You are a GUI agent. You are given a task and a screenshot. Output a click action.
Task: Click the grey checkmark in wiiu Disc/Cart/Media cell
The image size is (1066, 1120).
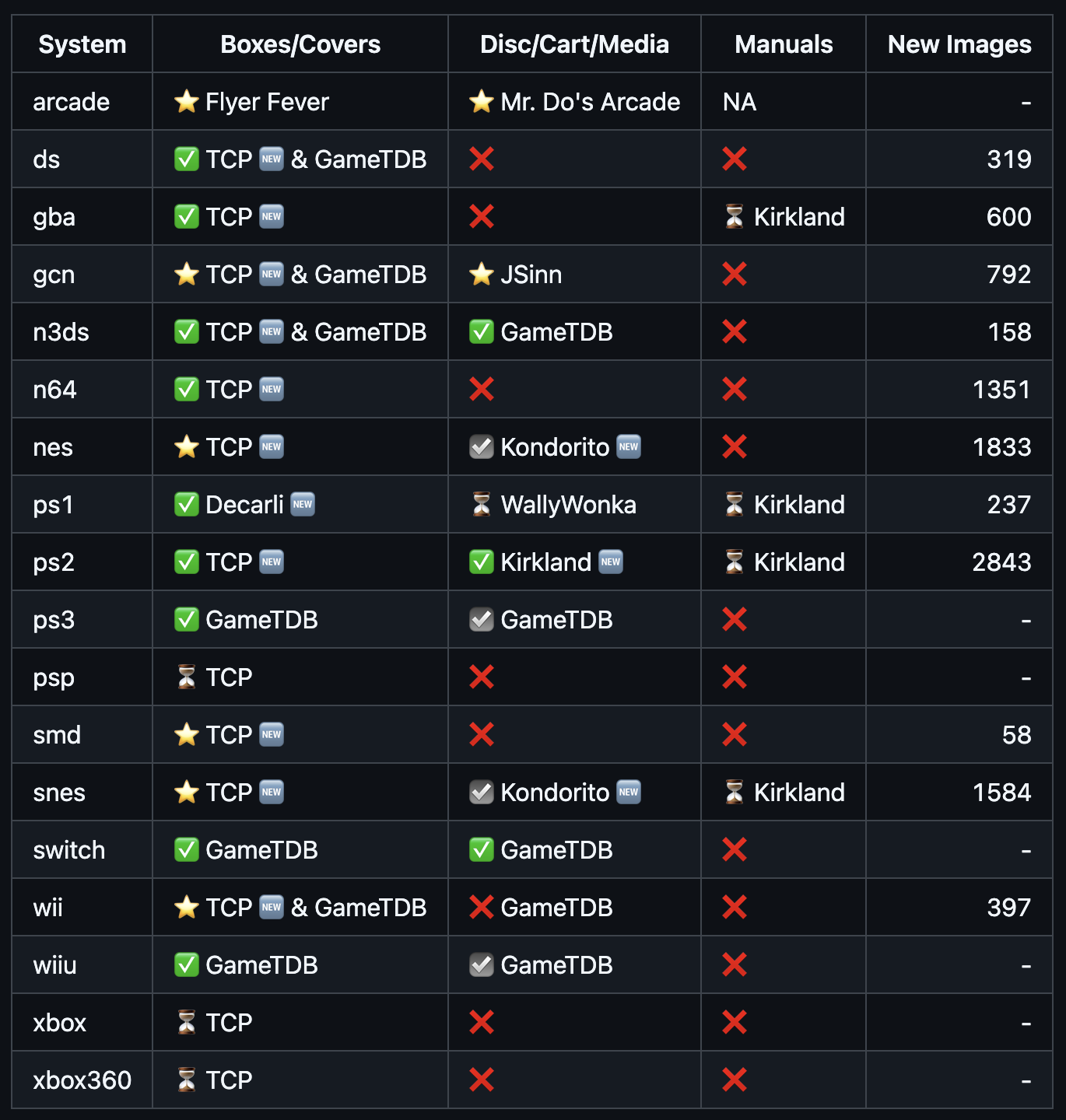tap(482, 964)
